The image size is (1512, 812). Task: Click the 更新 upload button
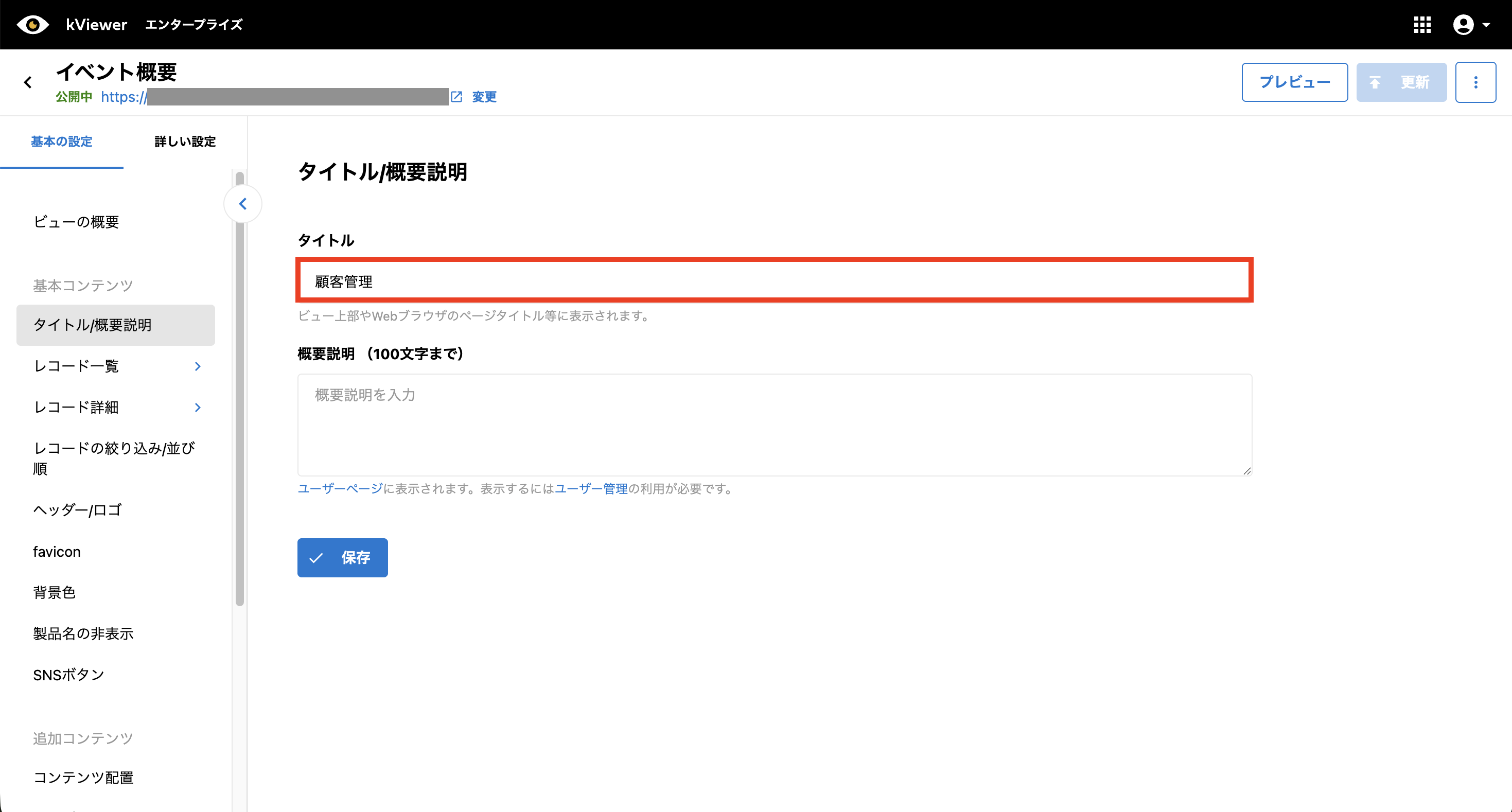tap(1401, 83)
